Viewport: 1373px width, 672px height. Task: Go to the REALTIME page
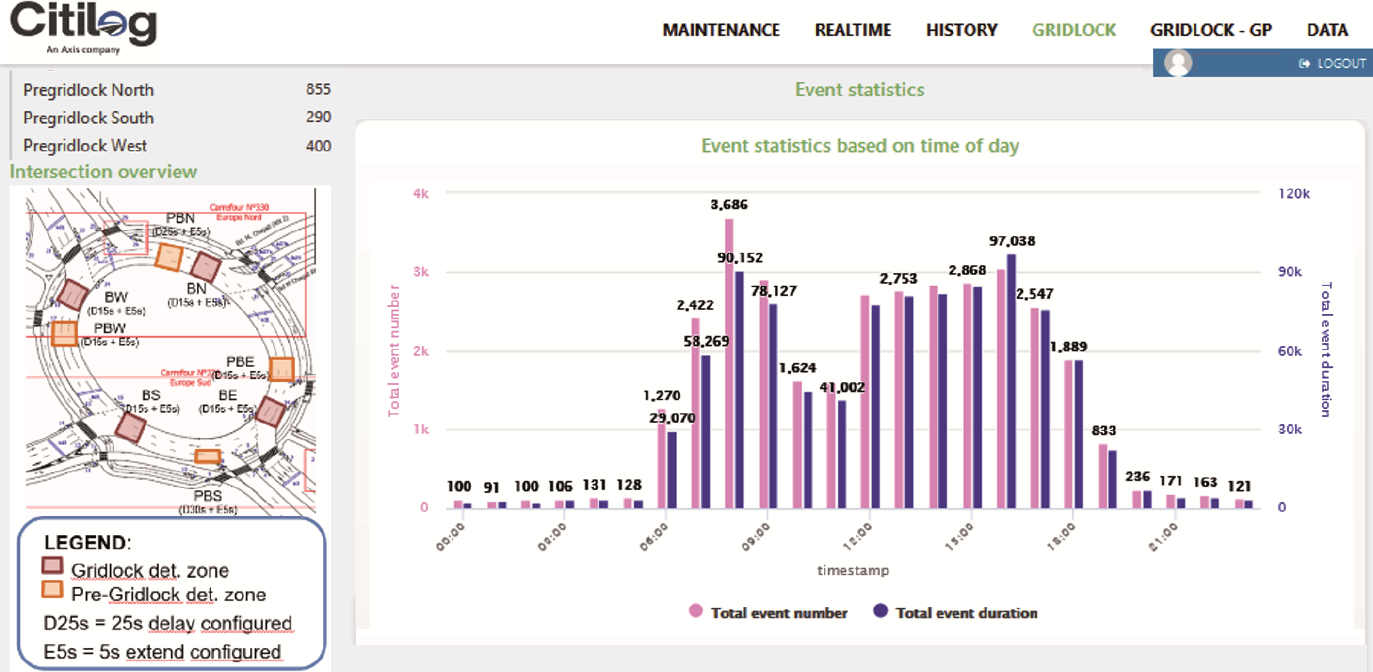pos(852,30)
